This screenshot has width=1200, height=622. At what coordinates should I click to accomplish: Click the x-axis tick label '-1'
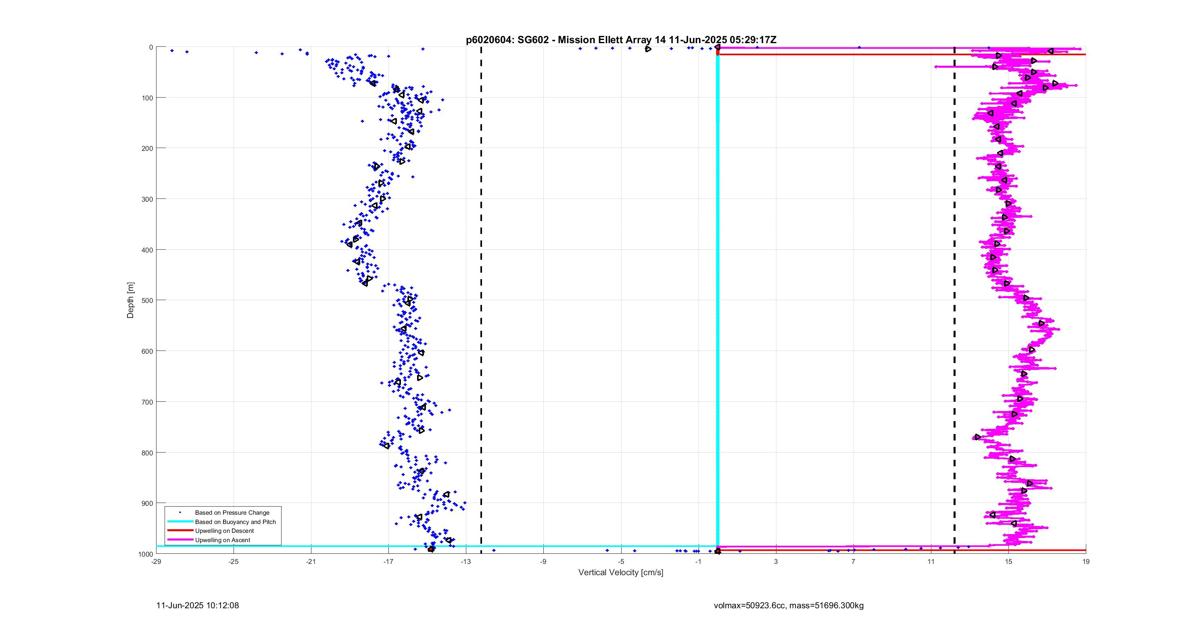[x=698, y=561]
